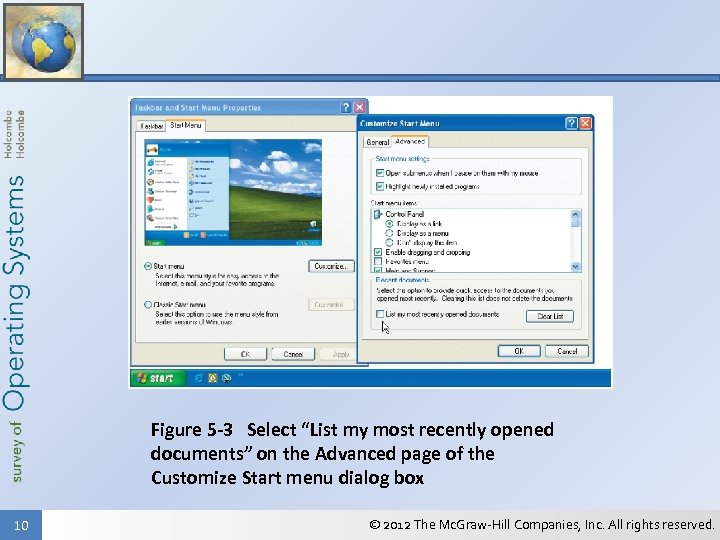
Task: Toggle Open submenus when I pause checkbox
Action: [380, 173]
